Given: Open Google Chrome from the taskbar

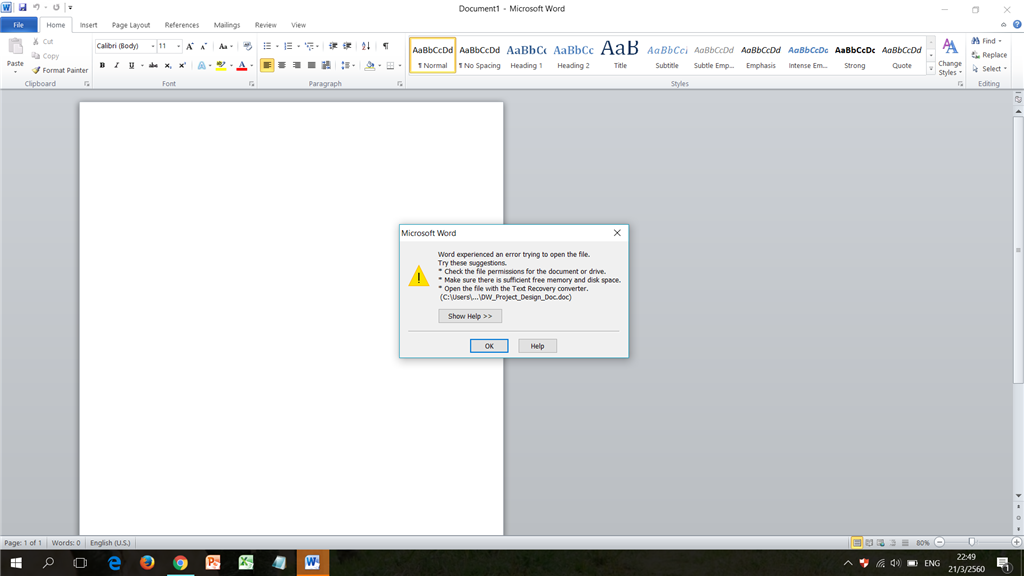Looking at the screenshot, I should pyautogui.click(x=180, y=562).
